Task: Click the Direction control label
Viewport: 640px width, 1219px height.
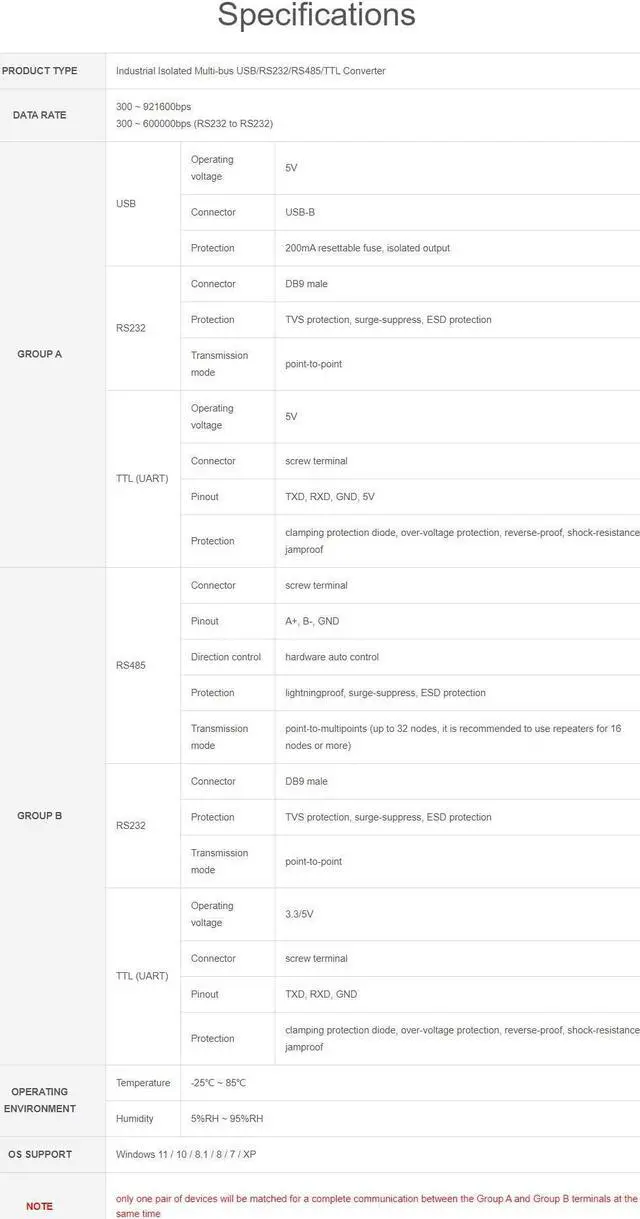Action: [226, 657]
